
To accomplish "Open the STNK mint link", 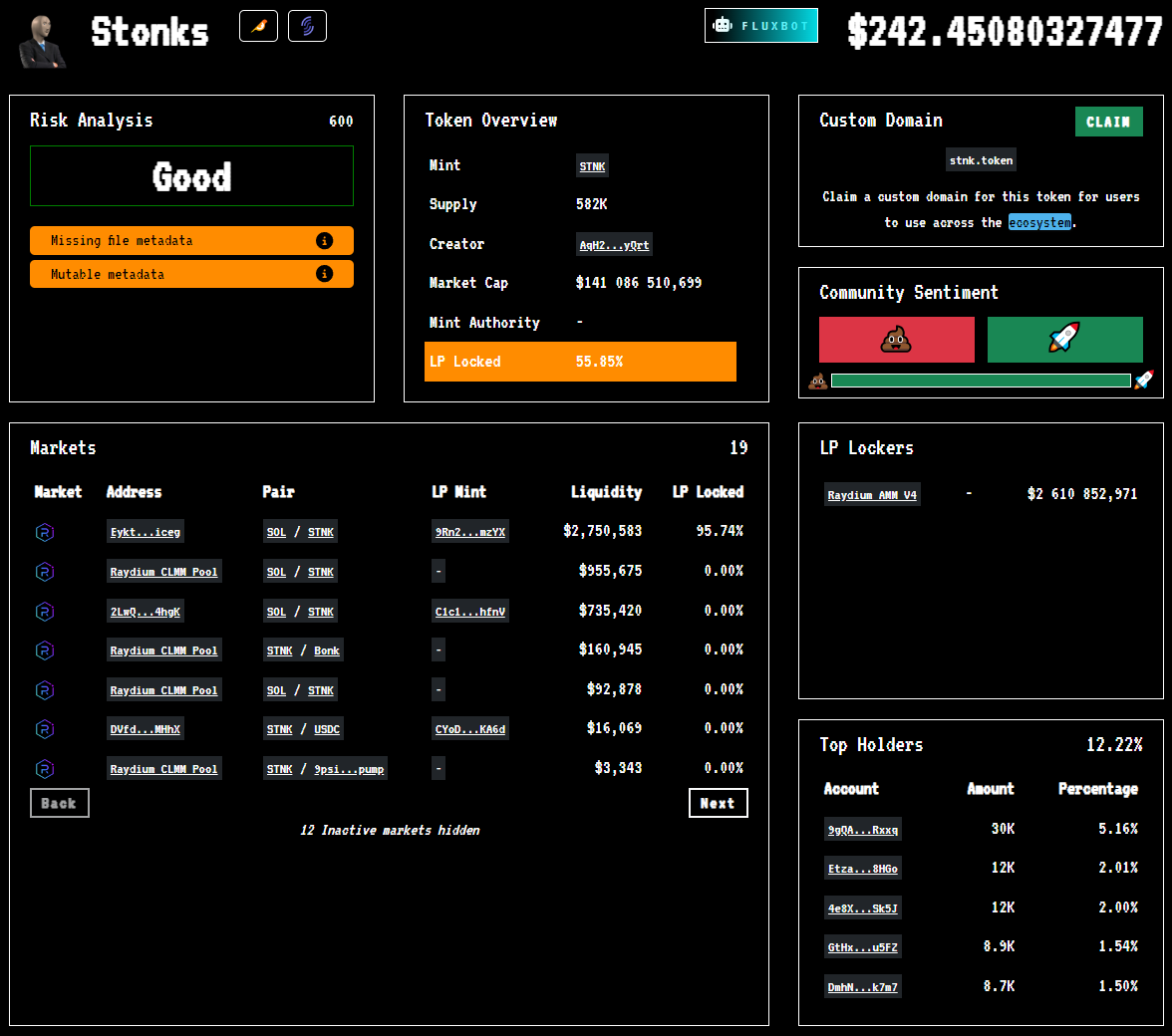I will point(592,165).
